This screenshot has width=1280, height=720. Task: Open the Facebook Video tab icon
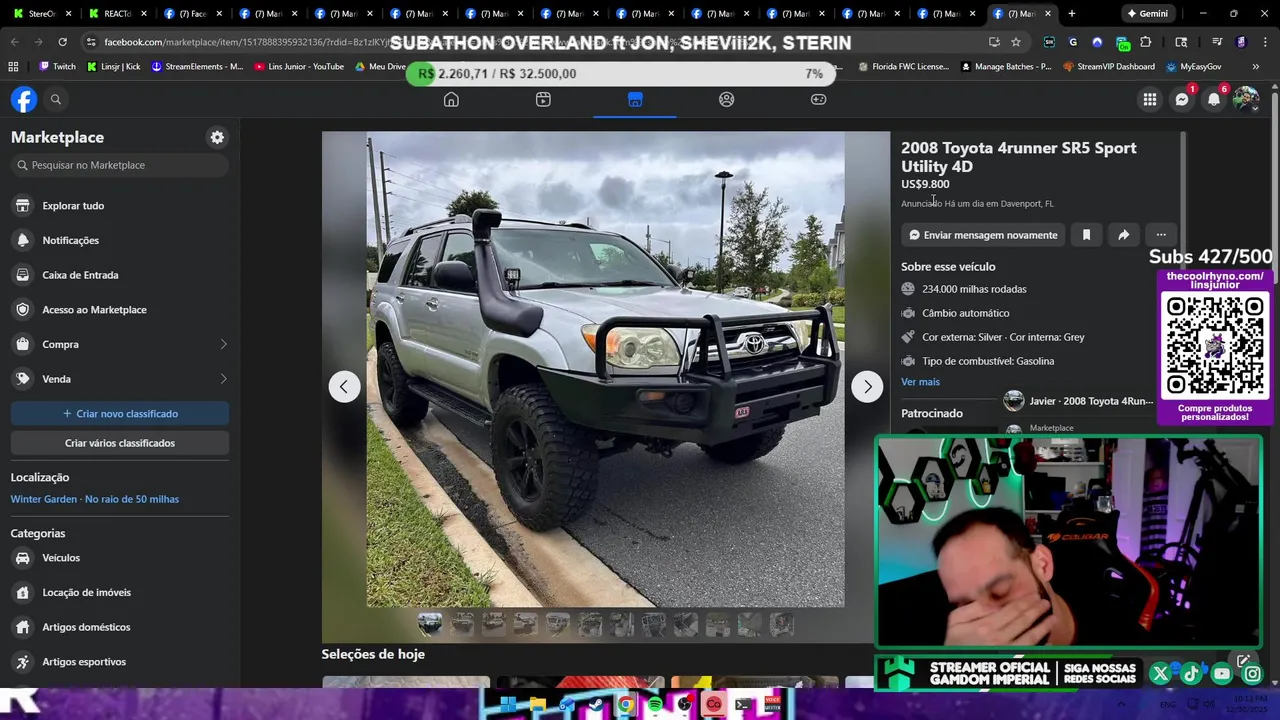pos(543,99)
